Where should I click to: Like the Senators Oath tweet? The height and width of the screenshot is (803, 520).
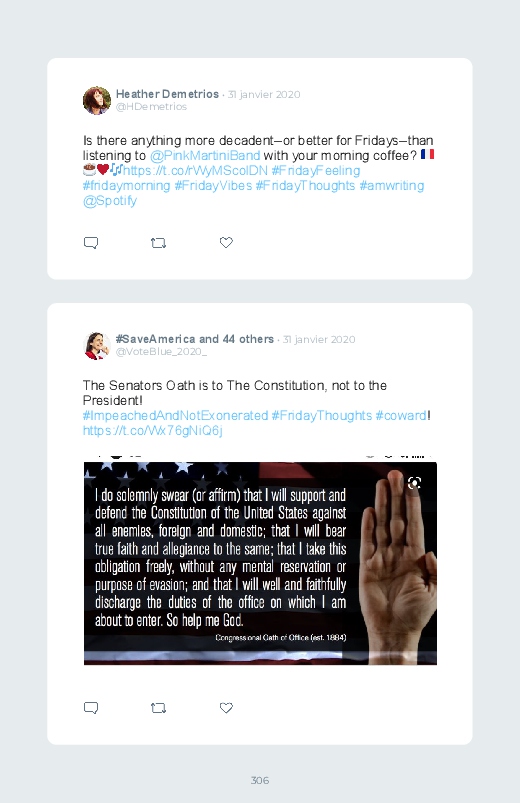[226, 708]
